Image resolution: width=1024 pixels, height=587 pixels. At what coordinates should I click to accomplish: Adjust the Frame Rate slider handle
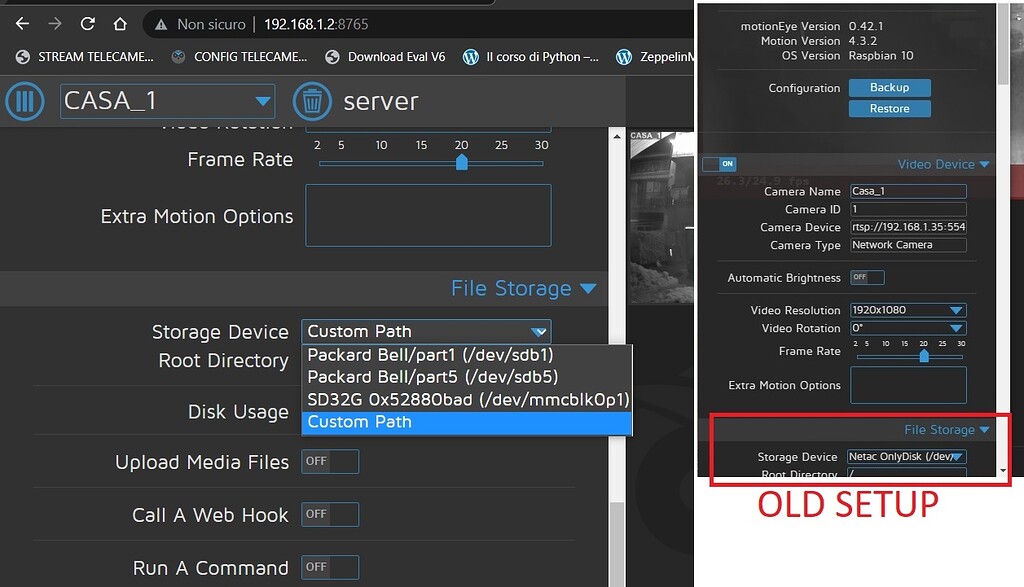pyautogui.click(x=461, y=162)
